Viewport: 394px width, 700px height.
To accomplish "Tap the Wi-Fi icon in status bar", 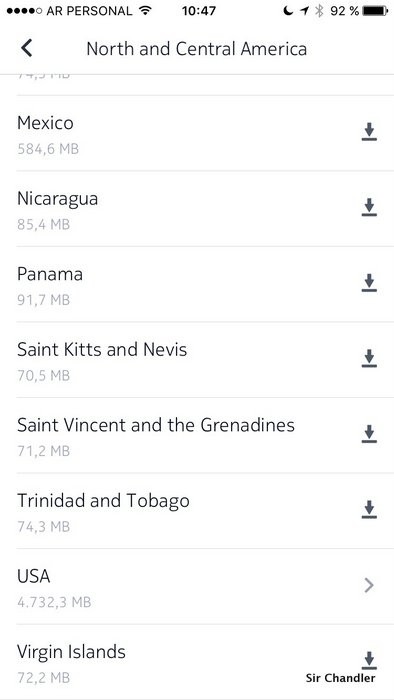I will [145, 10].
